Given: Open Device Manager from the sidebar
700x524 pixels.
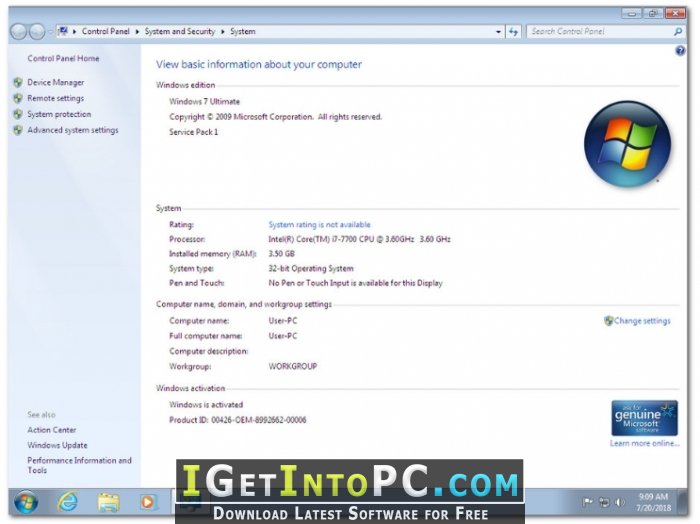Looking at the screenshot, I should (55, 83).
